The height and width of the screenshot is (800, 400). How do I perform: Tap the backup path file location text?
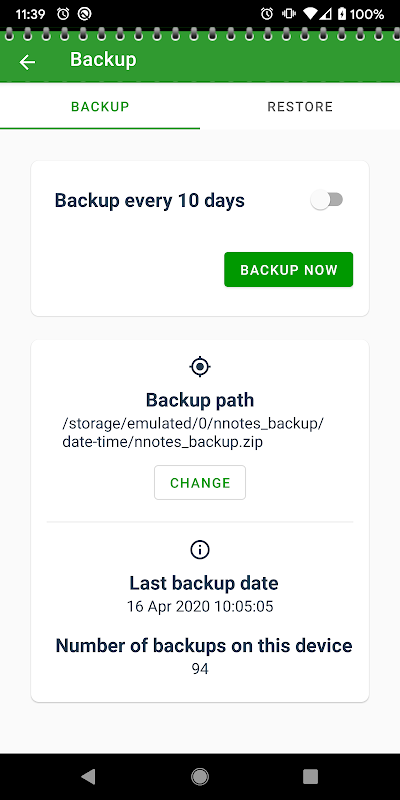(193, 433)
